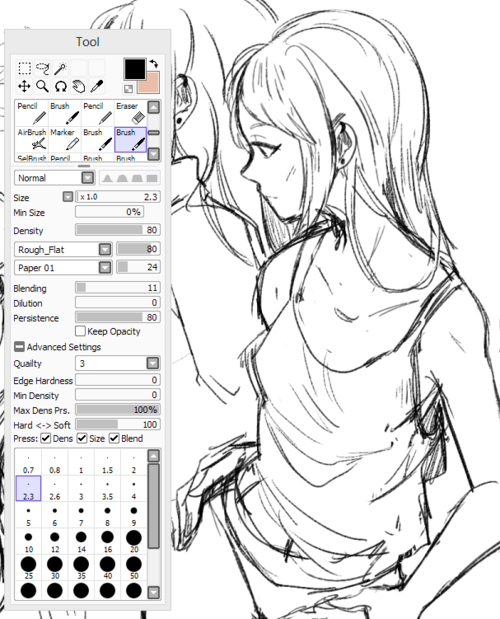Pick the pointed-peak brush edge shape

[107, 178]
